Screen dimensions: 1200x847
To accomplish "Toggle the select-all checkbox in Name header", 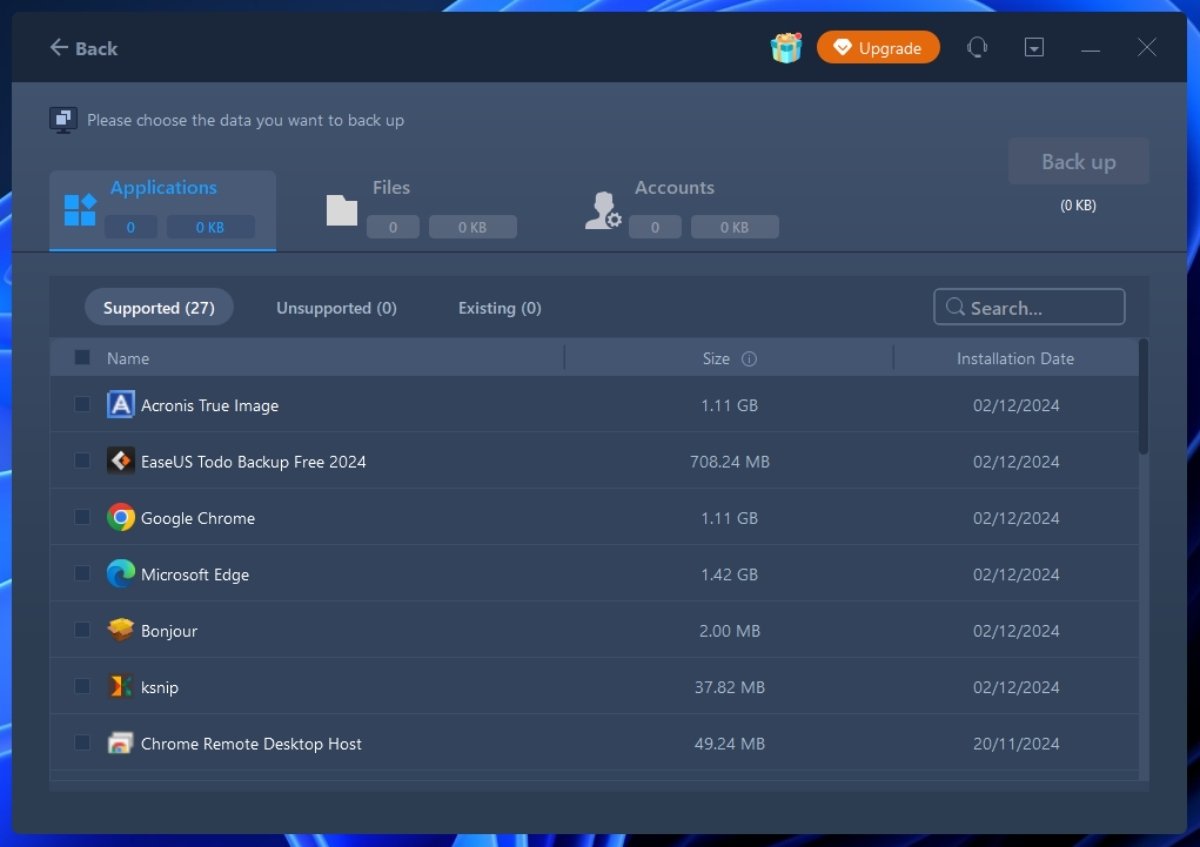I will click(82, 357).
